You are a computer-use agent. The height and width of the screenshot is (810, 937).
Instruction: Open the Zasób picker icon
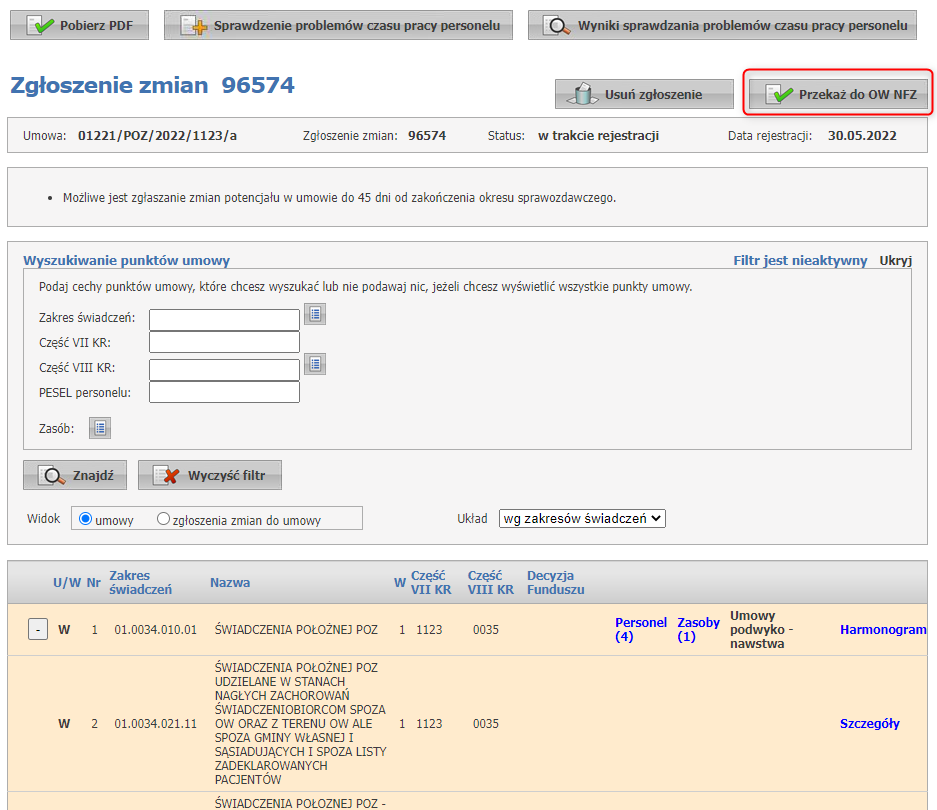tap(100, 429)
